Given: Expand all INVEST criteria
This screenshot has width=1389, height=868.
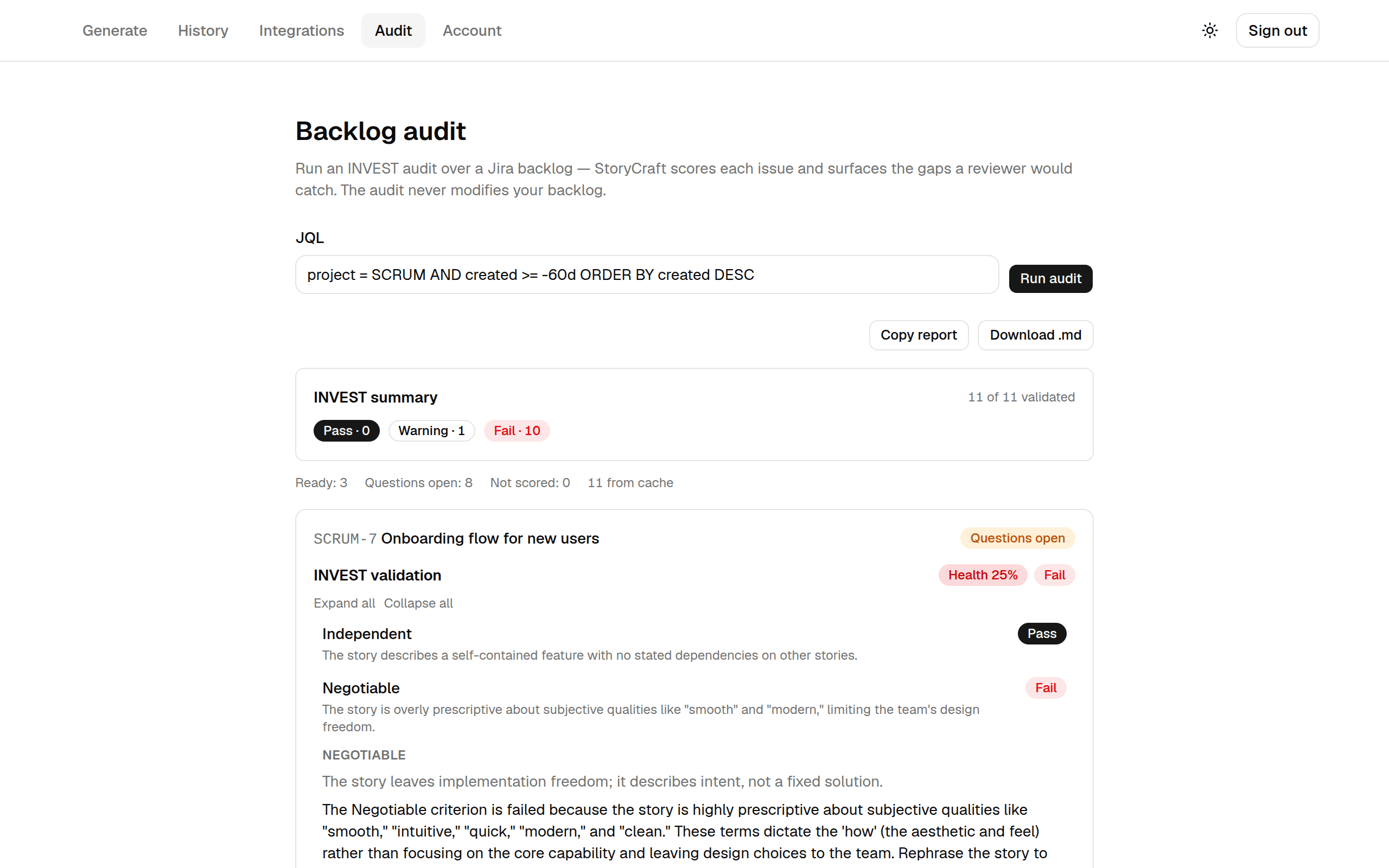Looking at the screenshot, I should point(344,603).
